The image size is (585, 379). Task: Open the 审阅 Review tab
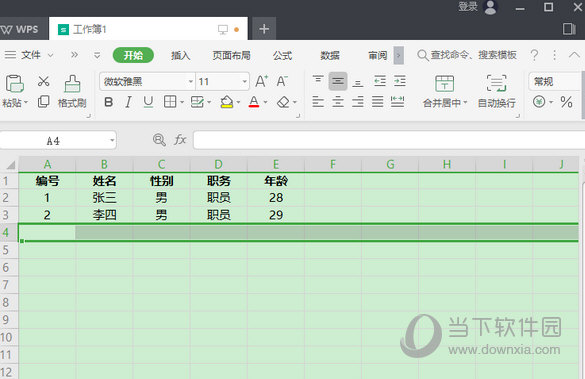coord(378,56)
